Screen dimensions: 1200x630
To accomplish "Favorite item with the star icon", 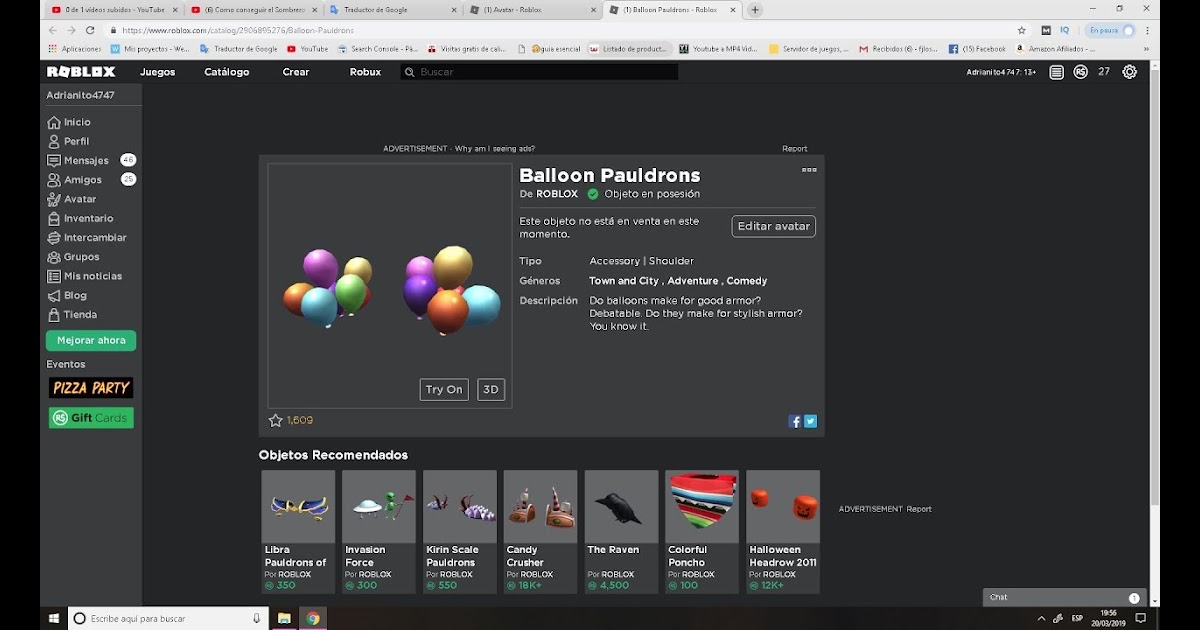I will (x=275, y=421).
